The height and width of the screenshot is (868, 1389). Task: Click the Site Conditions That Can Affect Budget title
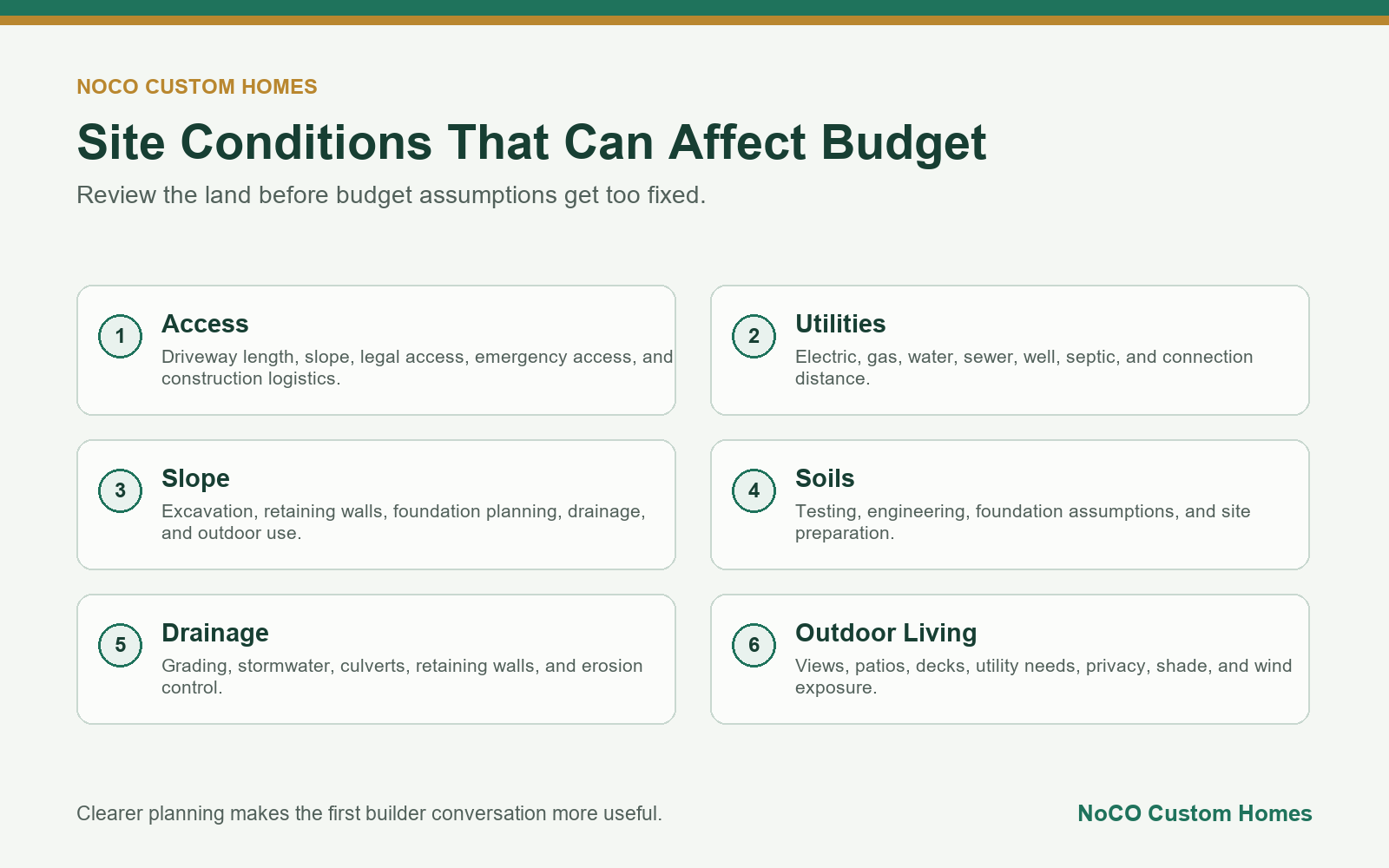[x=531, y=142]
